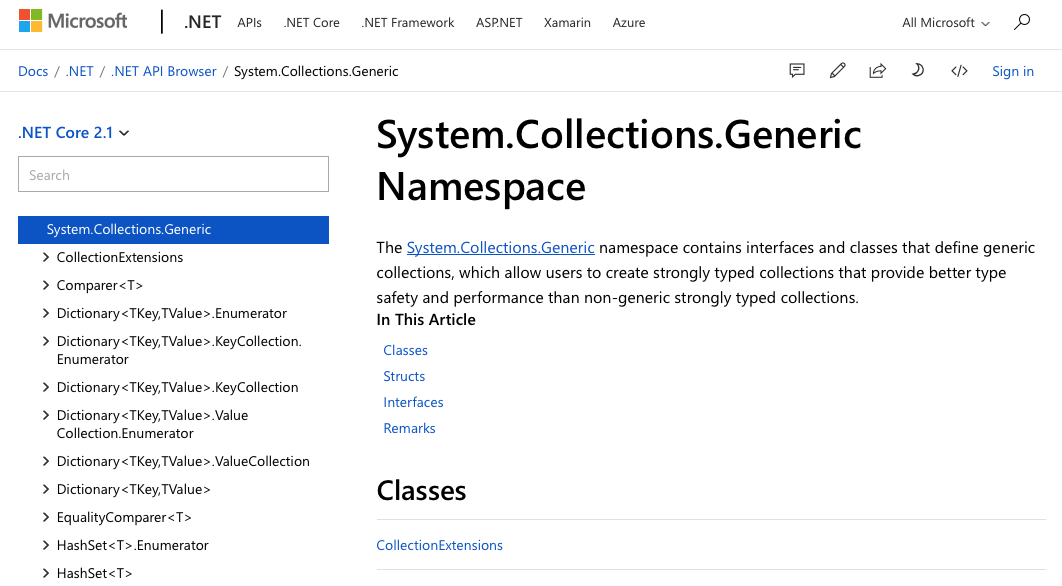Open the APIs menu item
1062x586 pixels.
(x=249, y=22)
